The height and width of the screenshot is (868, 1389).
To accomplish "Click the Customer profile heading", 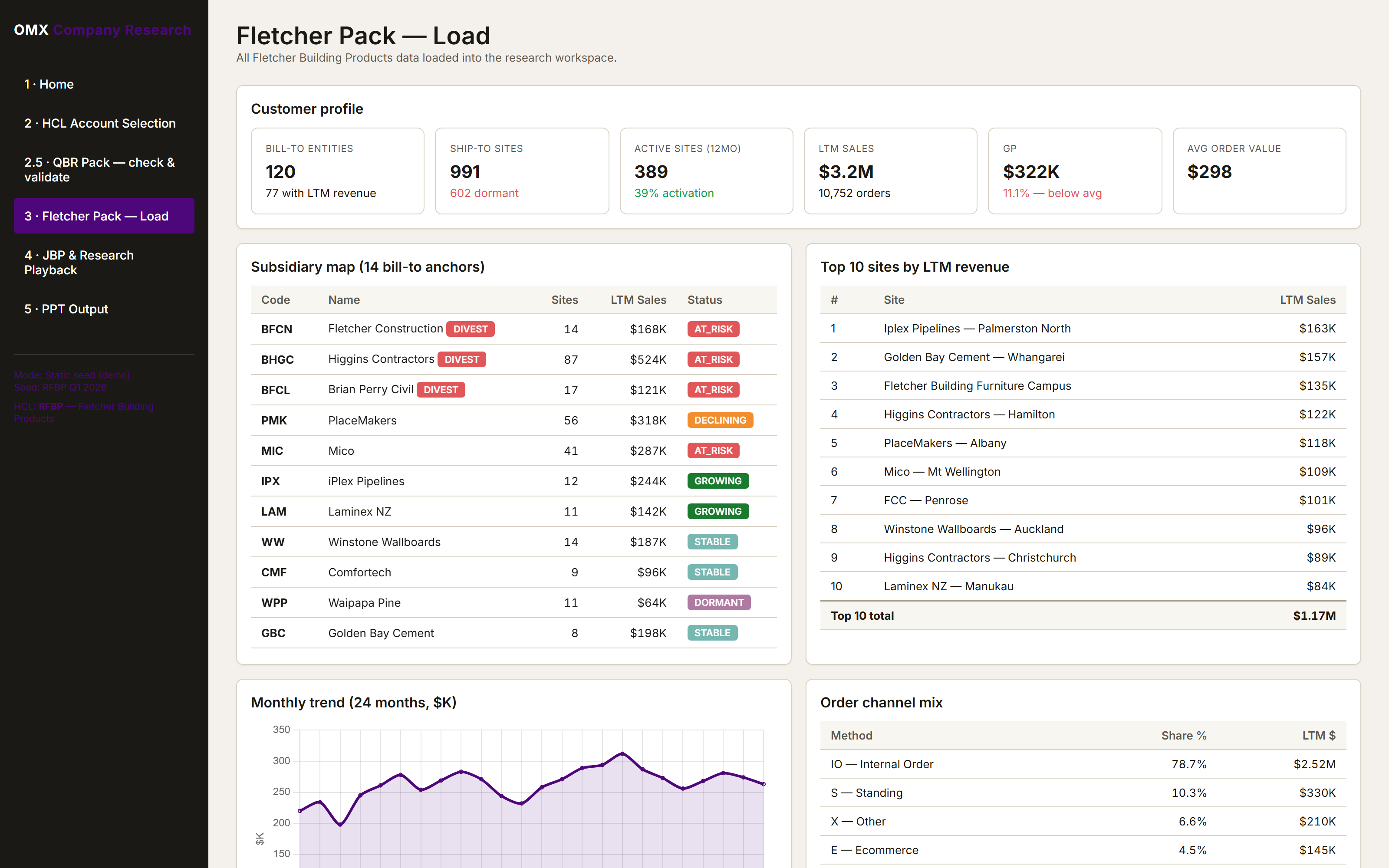I will [307, 109].
